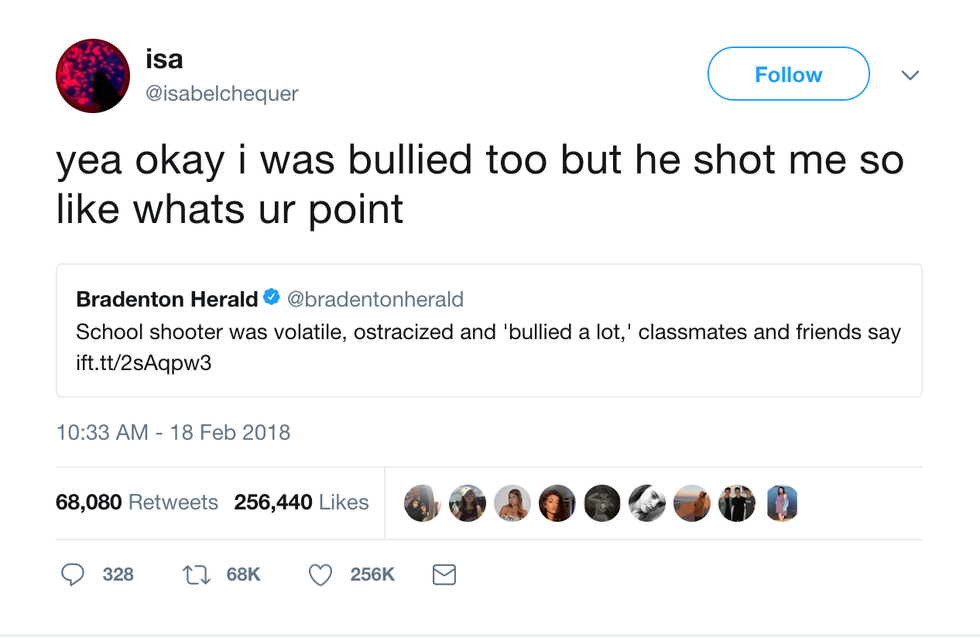980x638 pixels.
Task: Click the last liker avatar
Action: 782,503
